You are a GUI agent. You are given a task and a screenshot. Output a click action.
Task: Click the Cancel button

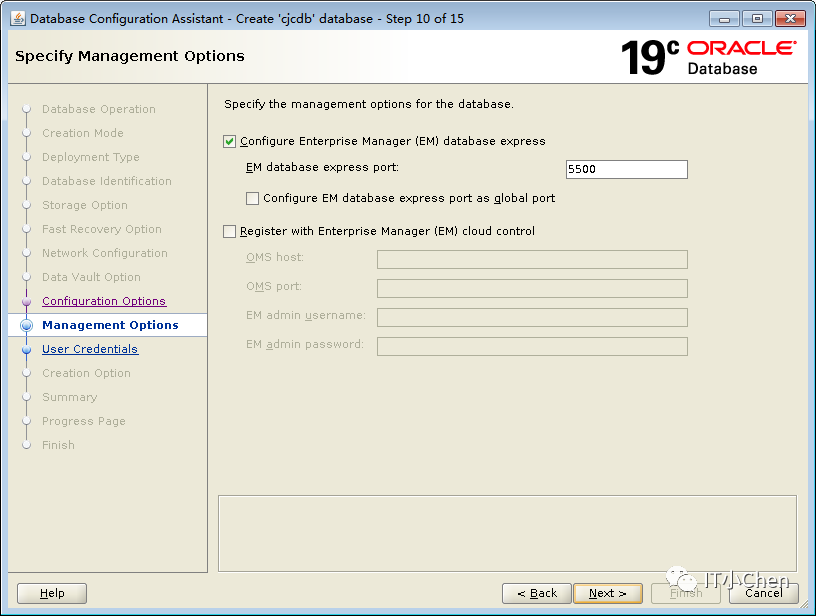pos(763,593)
